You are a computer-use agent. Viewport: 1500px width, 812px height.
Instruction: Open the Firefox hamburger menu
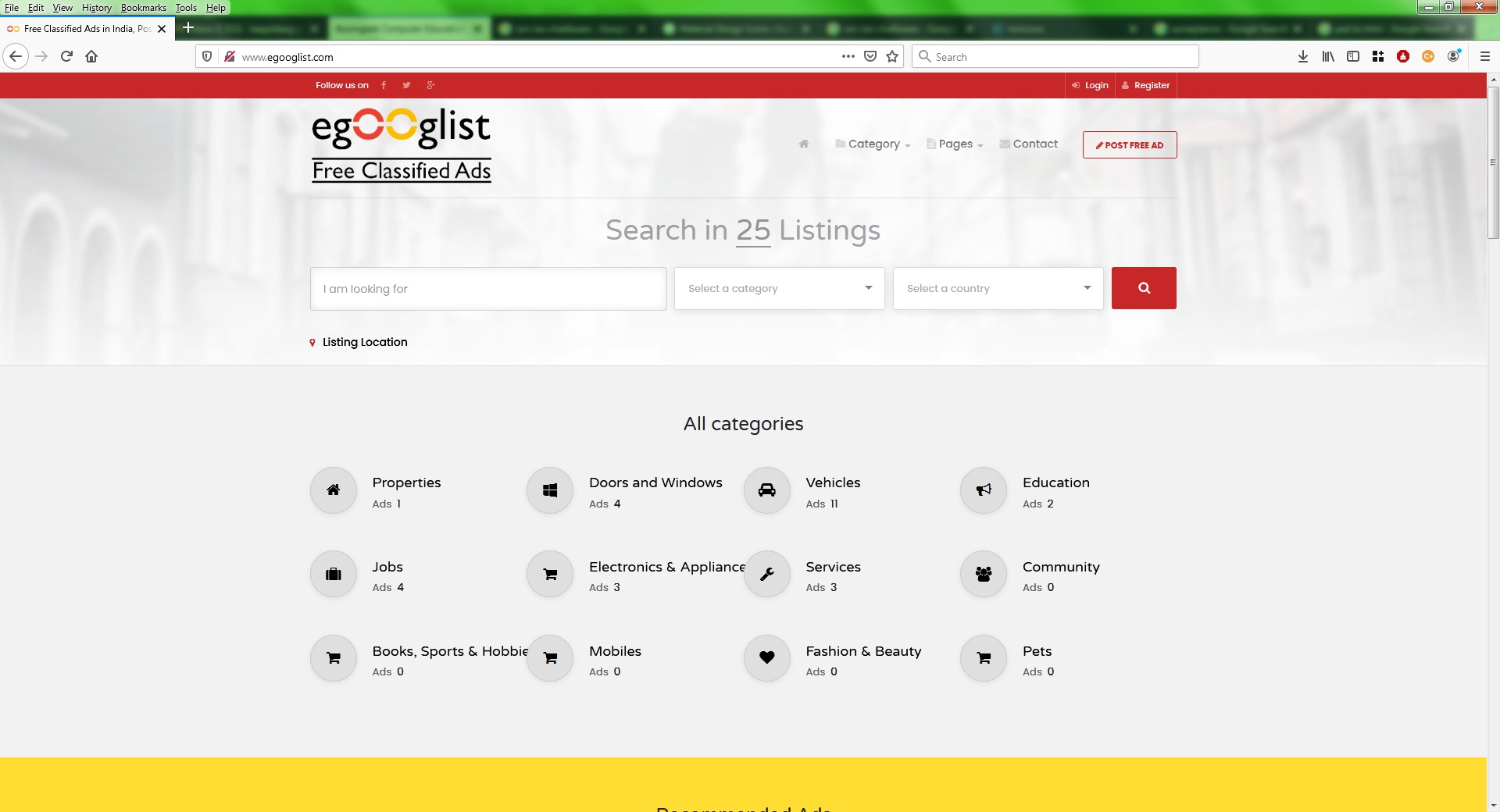tap(1485, 56)
